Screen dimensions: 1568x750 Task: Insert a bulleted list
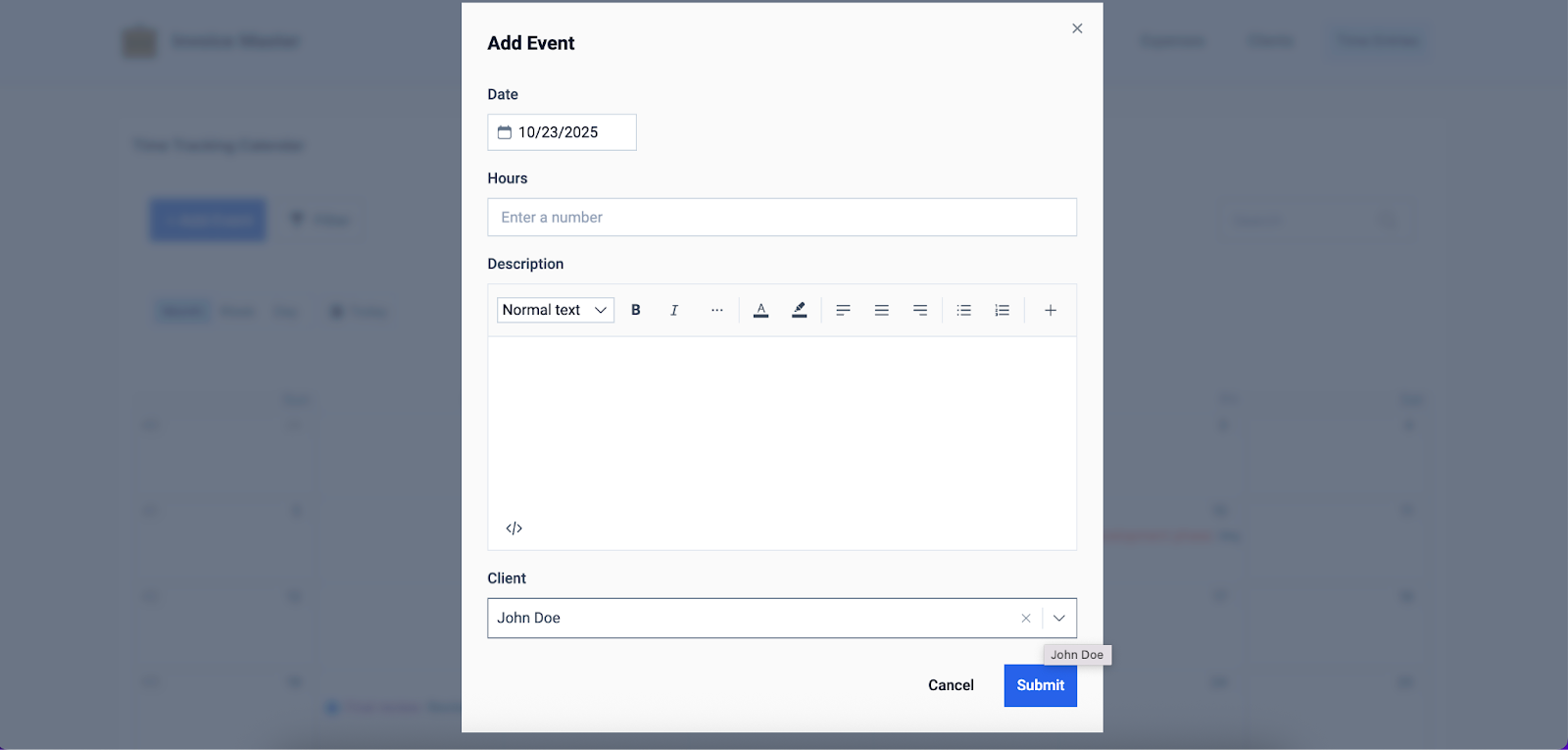click(963, 310)
